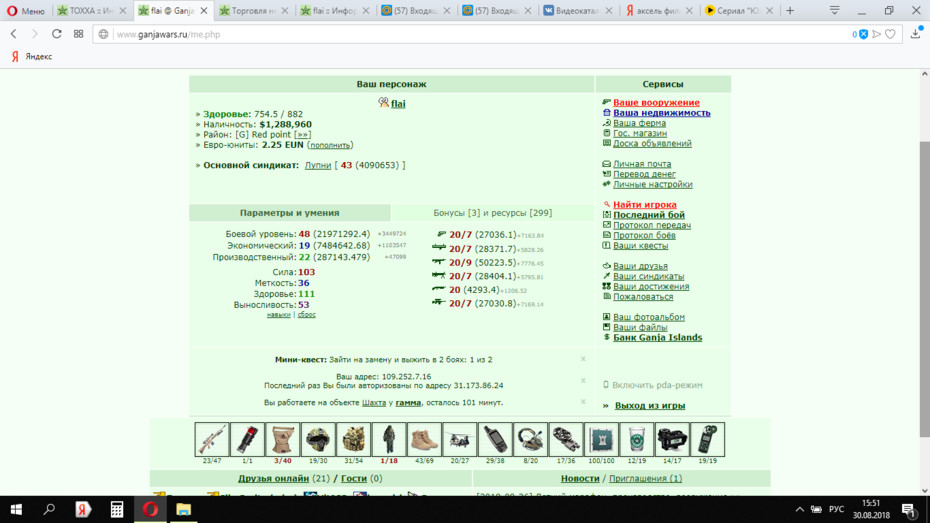
Task: Dismiss the Мини-квест notice with its x
Action: point(583,359)
